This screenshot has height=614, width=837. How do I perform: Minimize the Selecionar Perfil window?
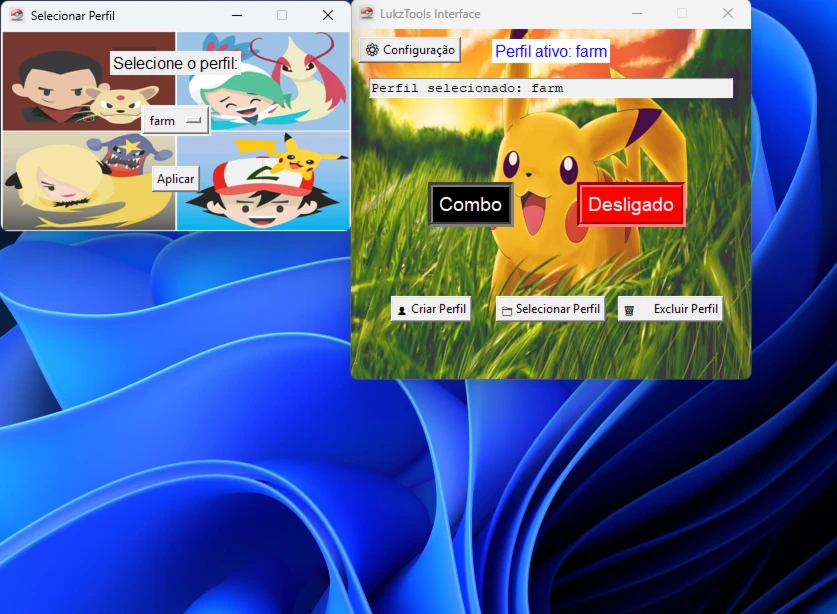pos(237,15)
